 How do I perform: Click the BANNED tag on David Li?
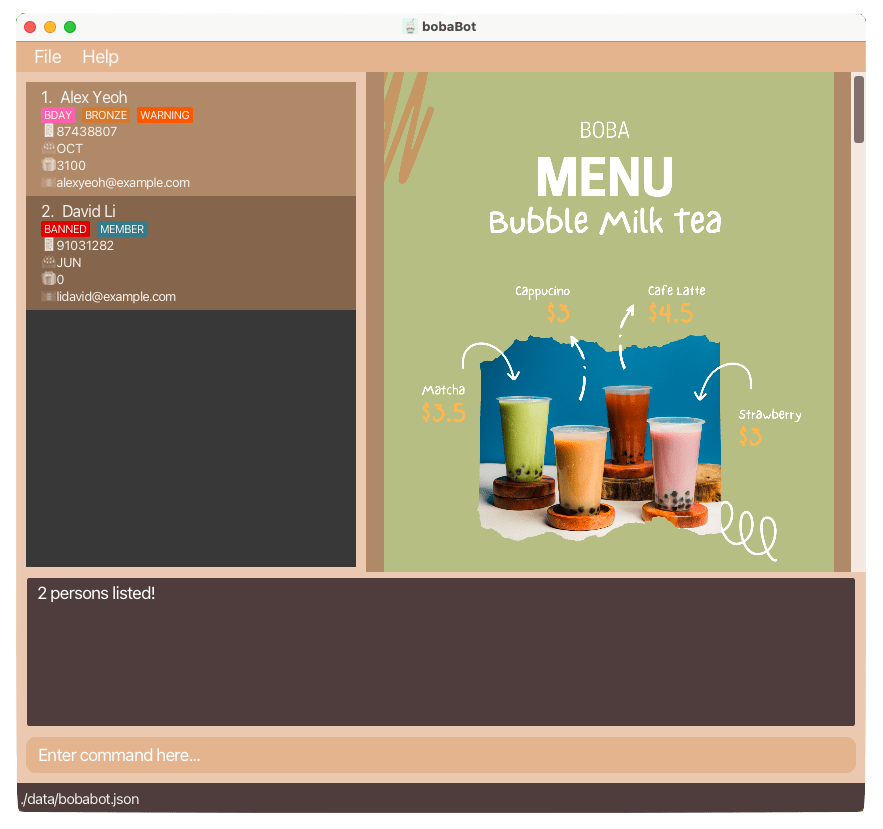[x=65, y=229]
